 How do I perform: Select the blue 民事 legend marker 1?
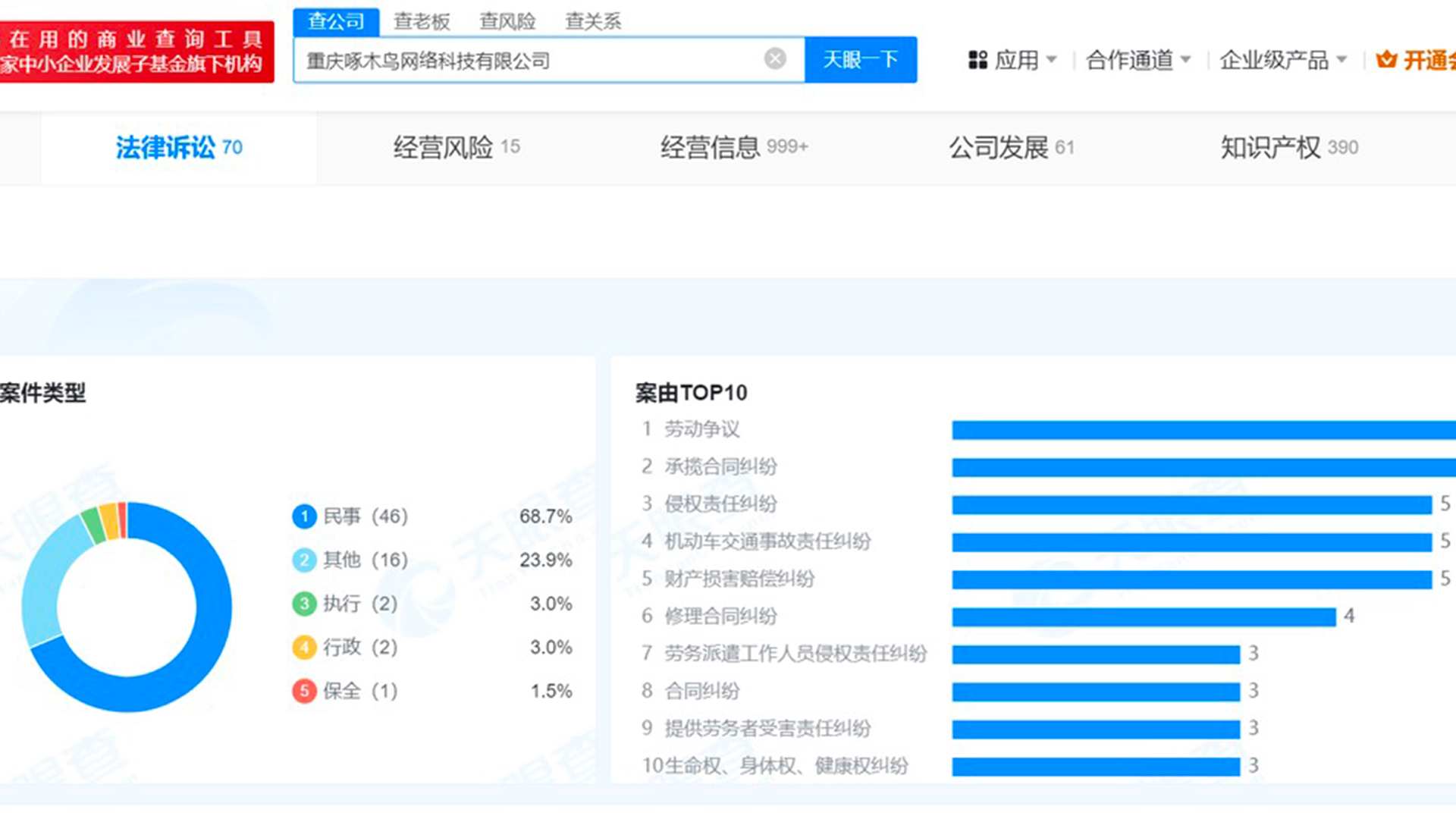click(304, 516)
